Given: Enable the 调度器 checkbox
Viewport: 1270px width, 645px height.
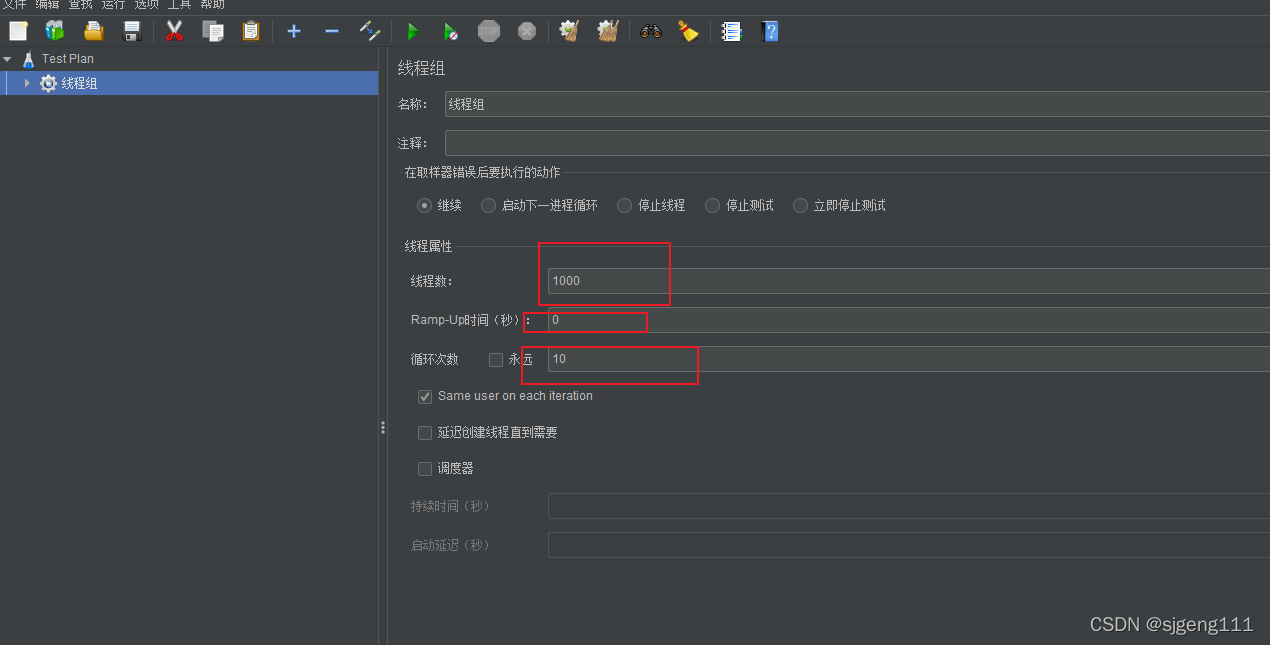Looking at the screenshot, I should coord(425,468).
